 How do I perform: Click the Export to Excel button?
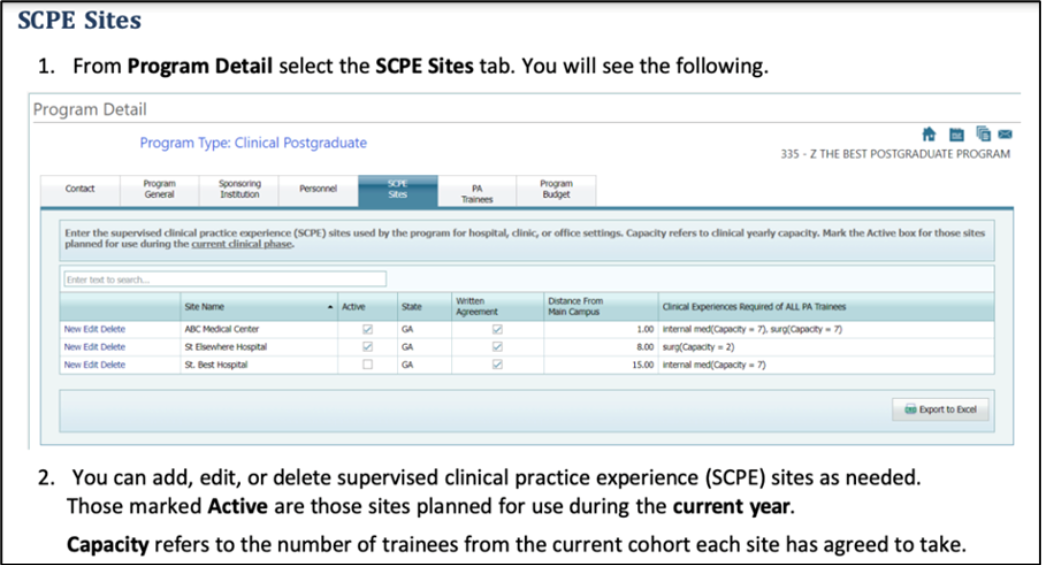click(x=940, y=410)
